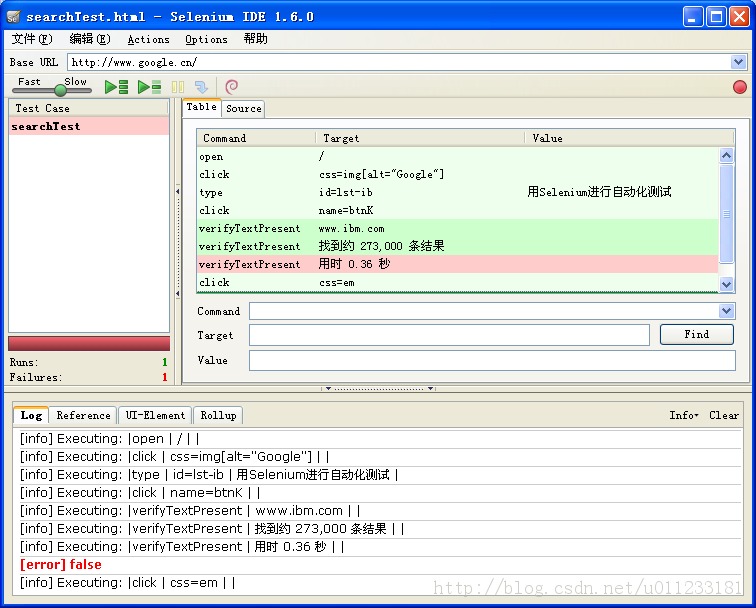Select the verifyTextPresent www.ibm.com row
Image resolution: width=756 pixels, height=608 pixels.
pyautogui.click(x=458, y=229)
